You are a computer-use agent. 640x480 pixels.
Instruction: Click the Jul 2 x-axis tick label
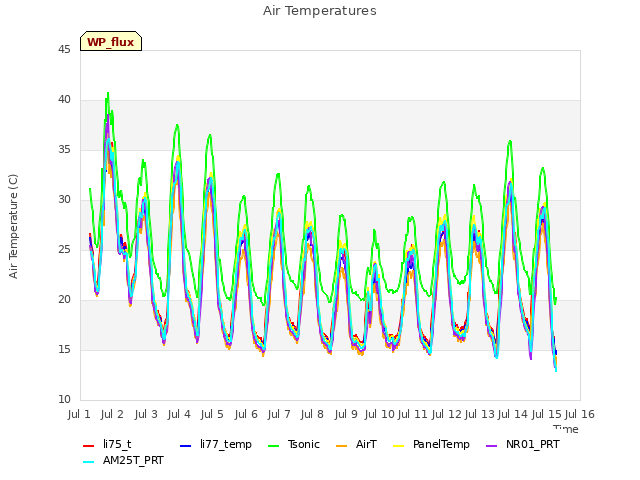(x=112, y=414)
